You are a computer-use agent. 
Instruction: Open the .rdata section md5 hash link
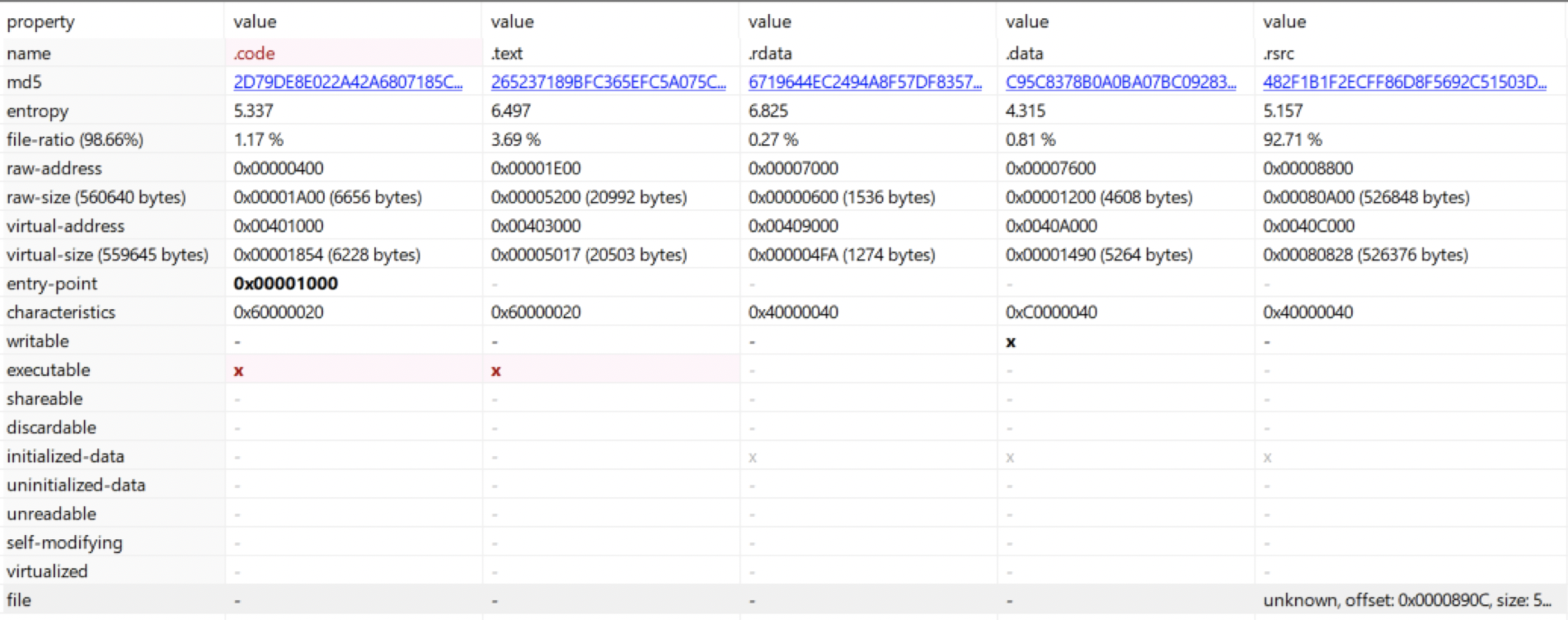coord(866,82)
